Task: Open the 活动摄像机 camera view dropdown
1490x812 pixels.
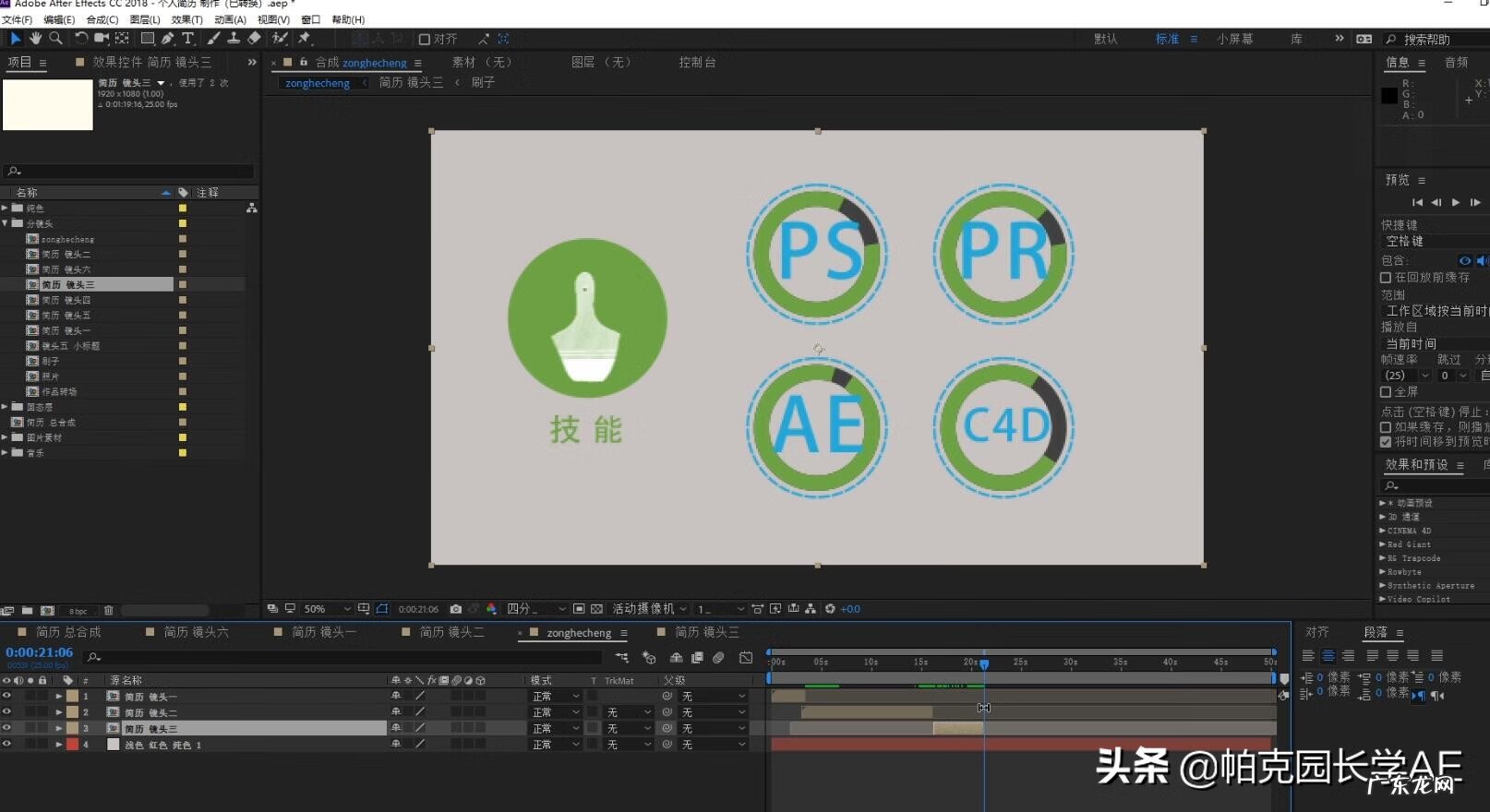Action: click(650, 609)
